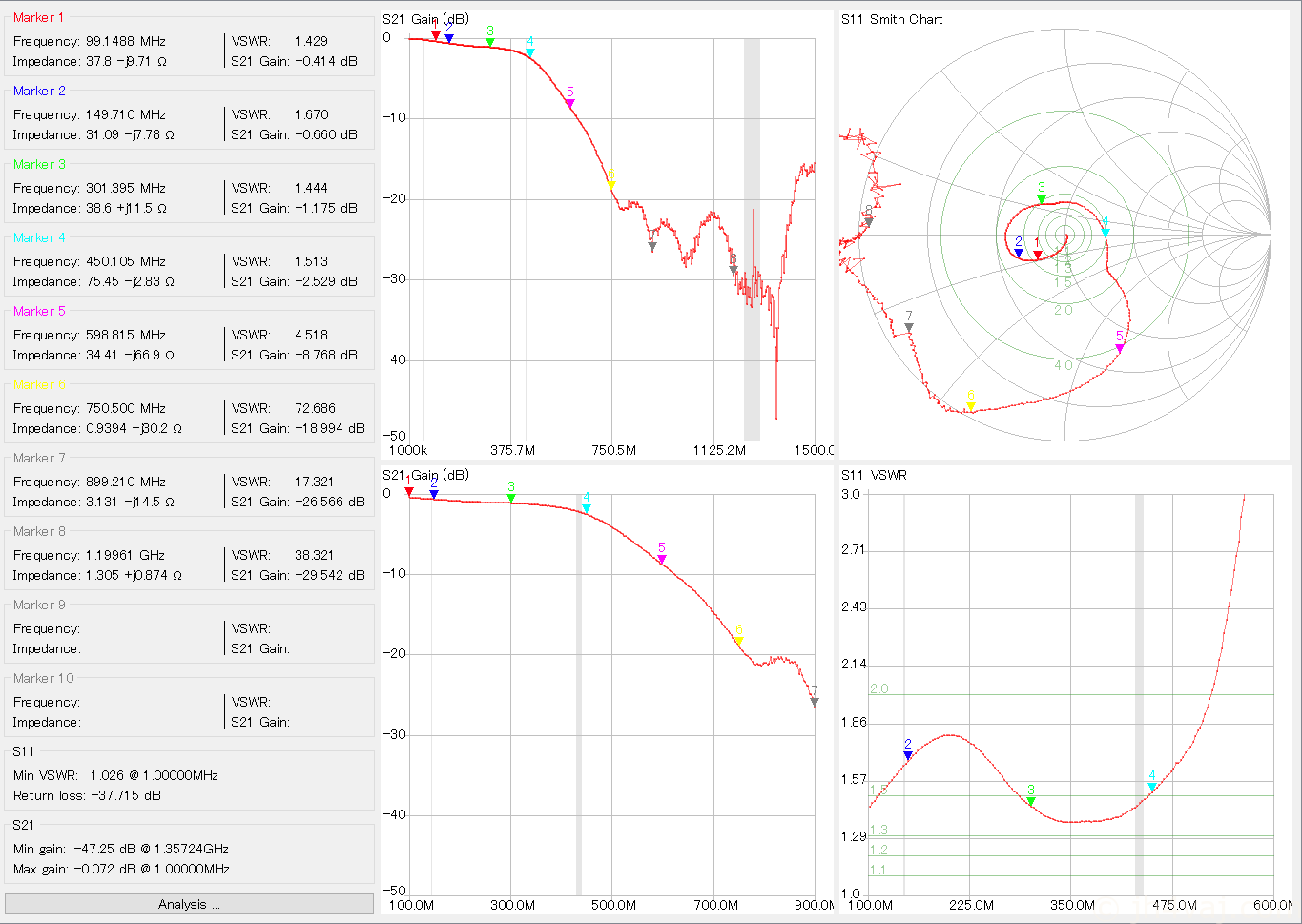Select red marker 1 on top S21 Gain chart
This screenshot has width=1302, height=924.
pyautogui.click(x=436, y=36)
